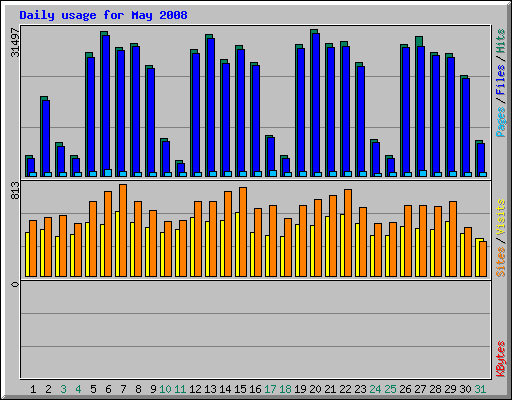Screen dimensions: 512x400
Task: Click day 9 on the x-axis
Action: coord(153,389)
